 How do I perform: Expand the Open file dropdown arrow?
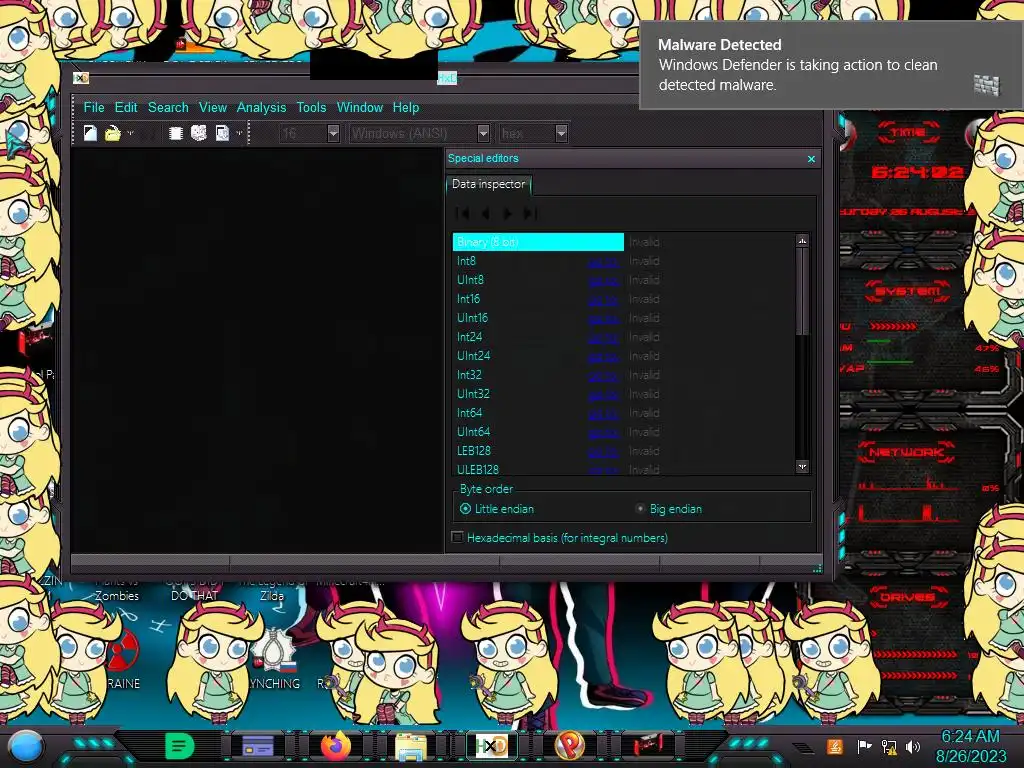coord(130,133)
